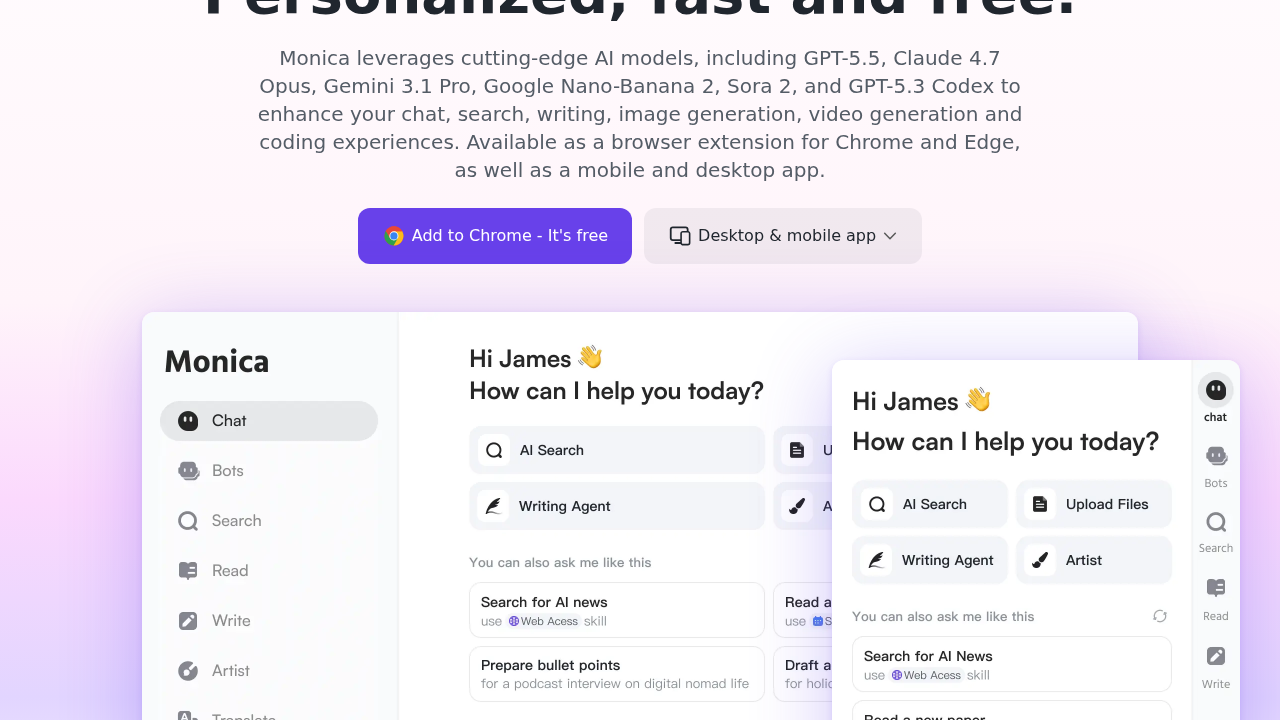Click the desktop and mobile devices icon

680,236
